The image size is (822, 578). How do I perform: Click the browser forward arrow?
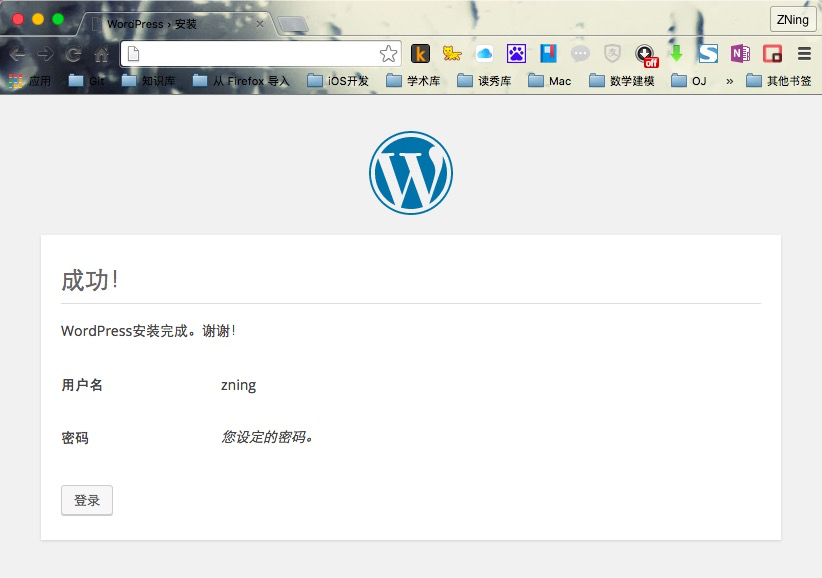click(46, 54)
